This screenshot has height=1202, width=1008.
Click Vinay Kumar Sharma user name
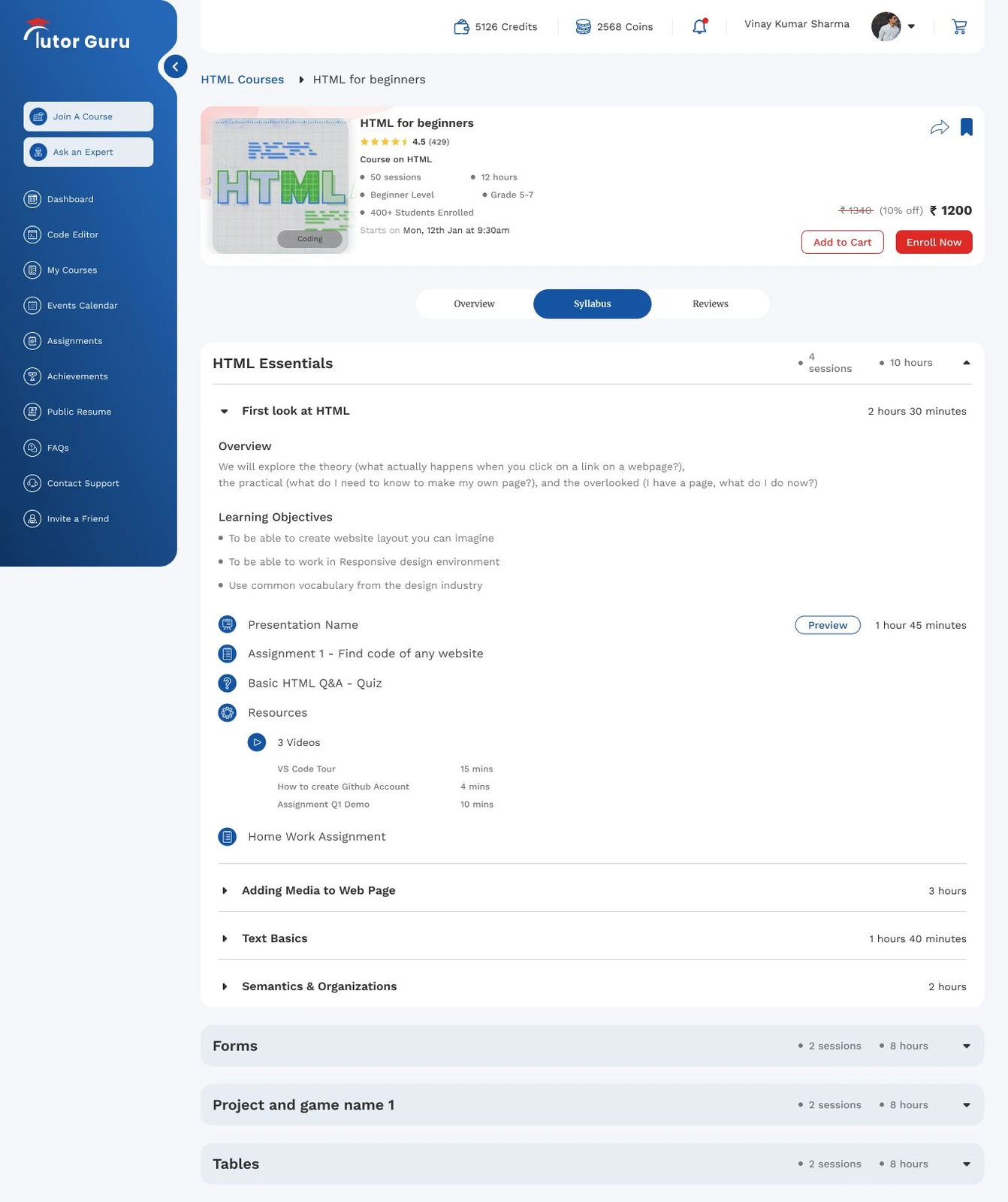[x=797, y=24]
